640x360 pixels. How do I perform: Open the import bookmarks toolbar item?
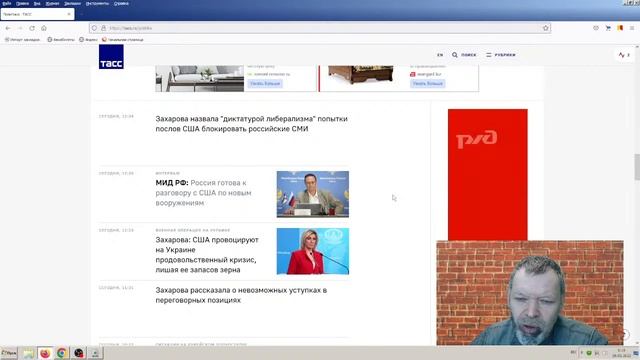click(22, 40)
